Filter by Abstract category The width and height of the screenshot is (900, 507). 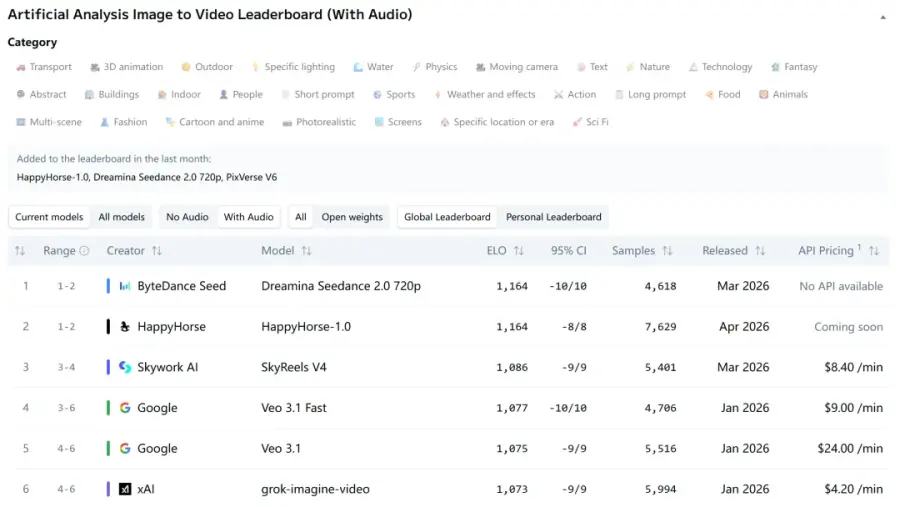(41, 95)
